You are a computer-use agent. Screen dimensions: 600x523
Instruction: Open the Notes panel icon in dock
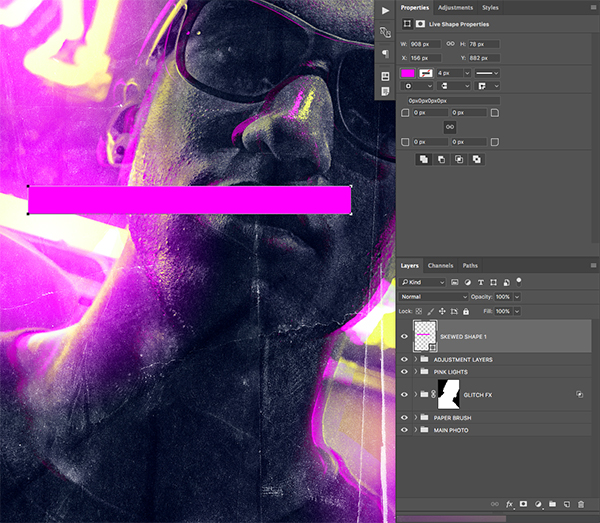click(385, 91)
